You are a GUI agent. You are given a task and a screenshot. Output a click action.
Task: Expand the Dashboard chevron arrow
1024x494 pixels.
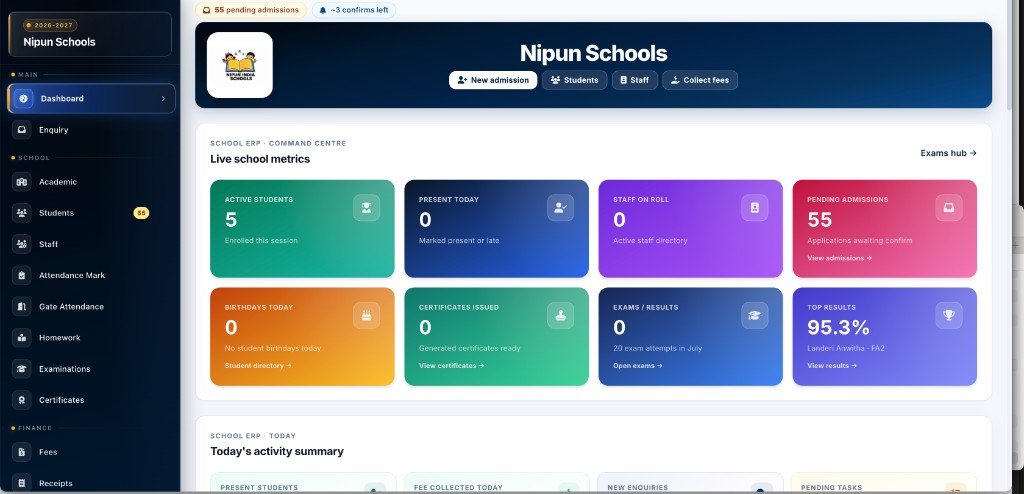tap(163, 99)
